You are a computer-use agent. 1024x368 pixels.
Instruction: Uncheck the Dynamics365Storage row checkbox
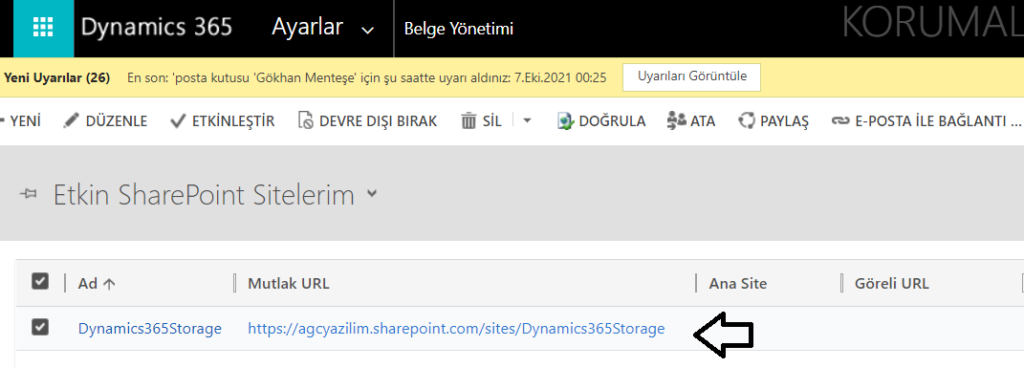click(40, 328)
